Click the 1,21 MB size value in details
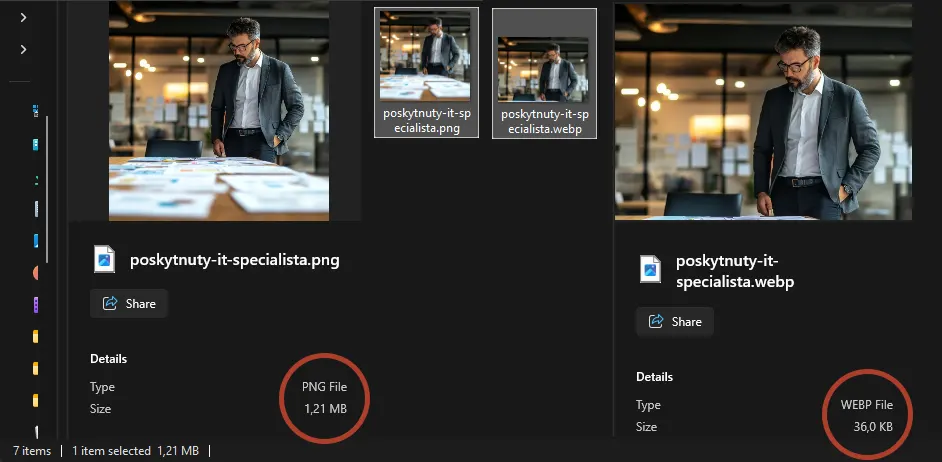This screenshot has width=942, height=462. click(325, 408)
